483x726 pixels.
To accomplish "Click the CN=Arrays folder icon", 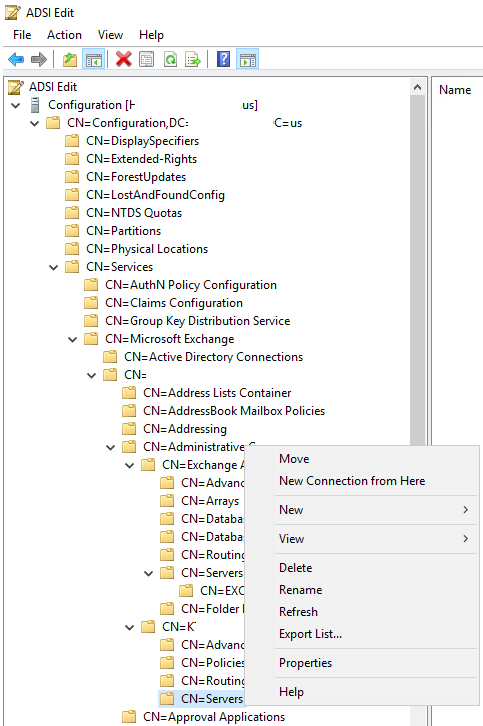I will click(x=167, y=501).
